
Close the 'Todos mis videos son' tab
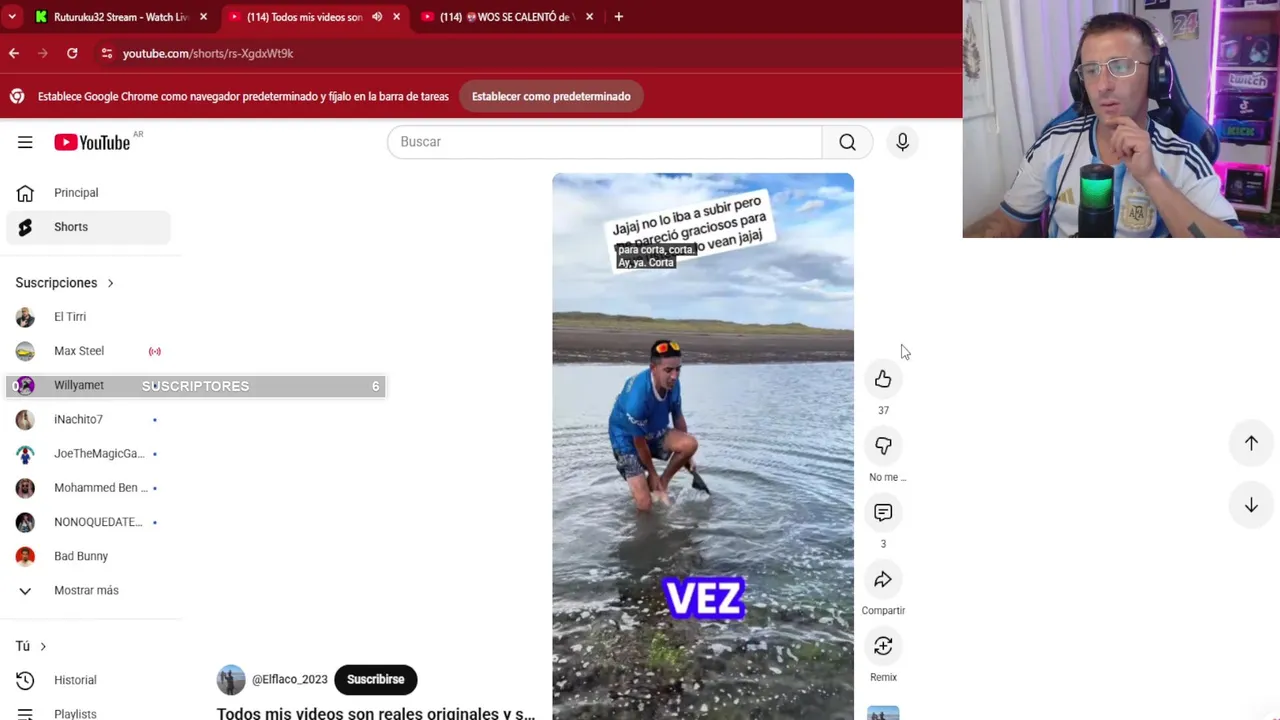[x=396, y=17]
